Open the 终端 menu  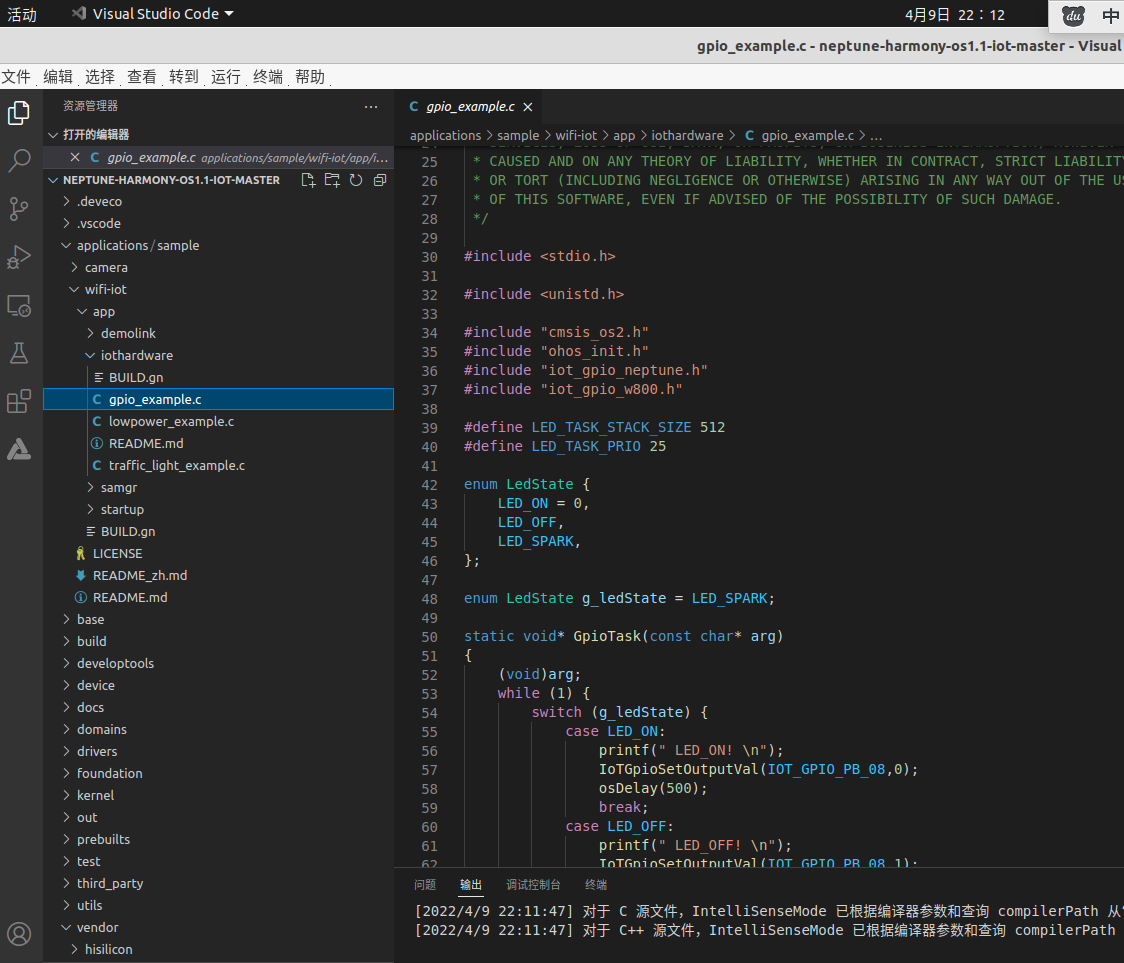(268, 77)
